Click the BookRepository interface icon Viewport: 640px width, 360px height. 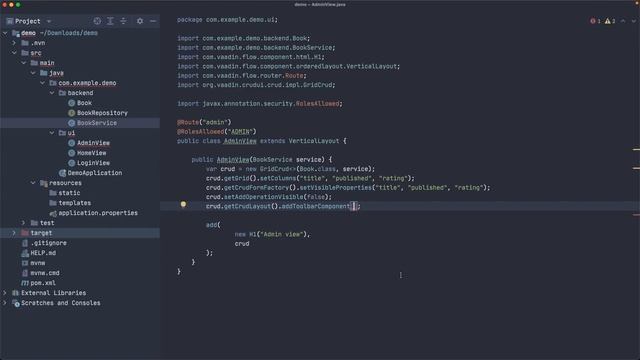(x=71, y=113)
